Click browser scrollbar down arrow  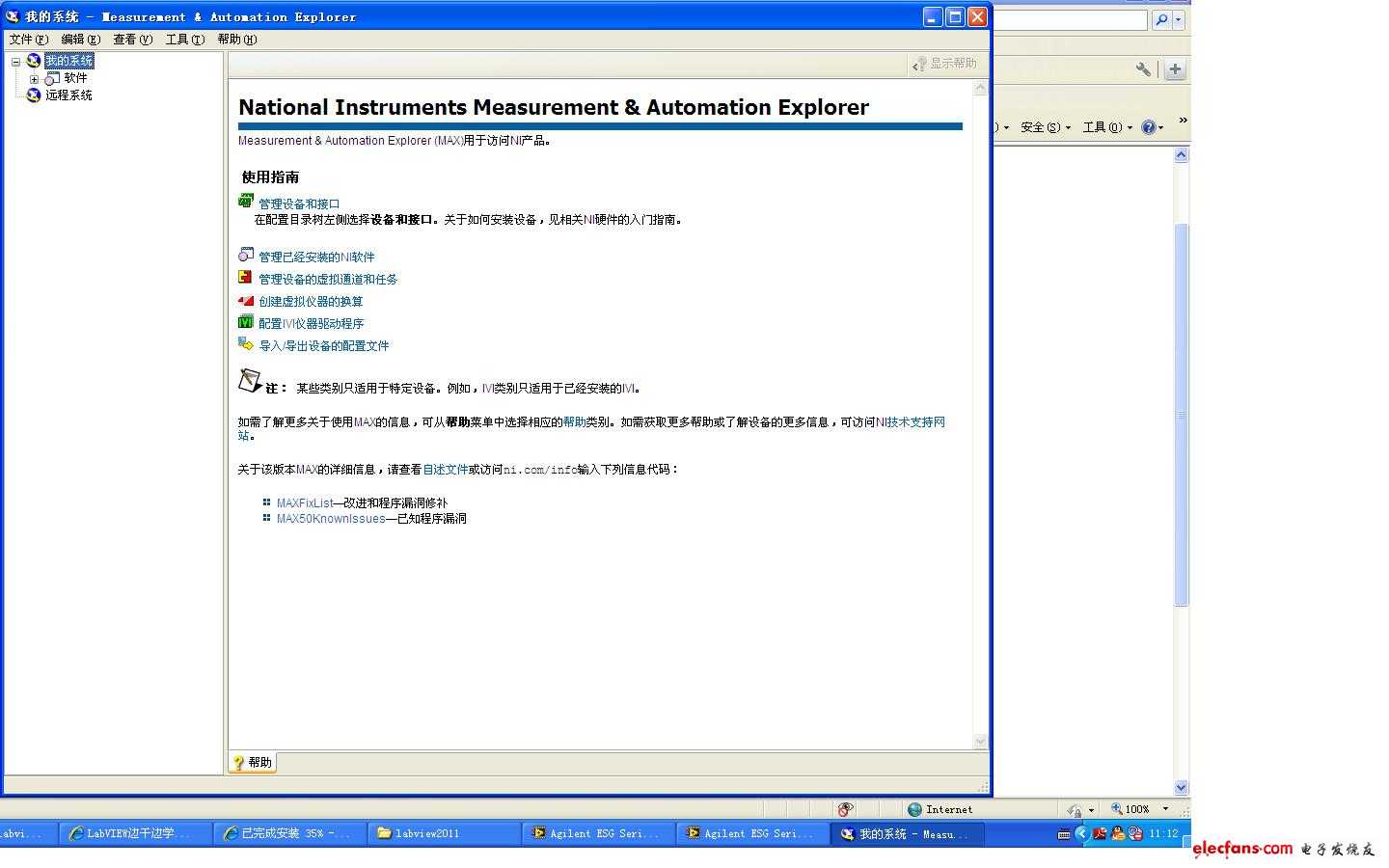click(1181, 787)
